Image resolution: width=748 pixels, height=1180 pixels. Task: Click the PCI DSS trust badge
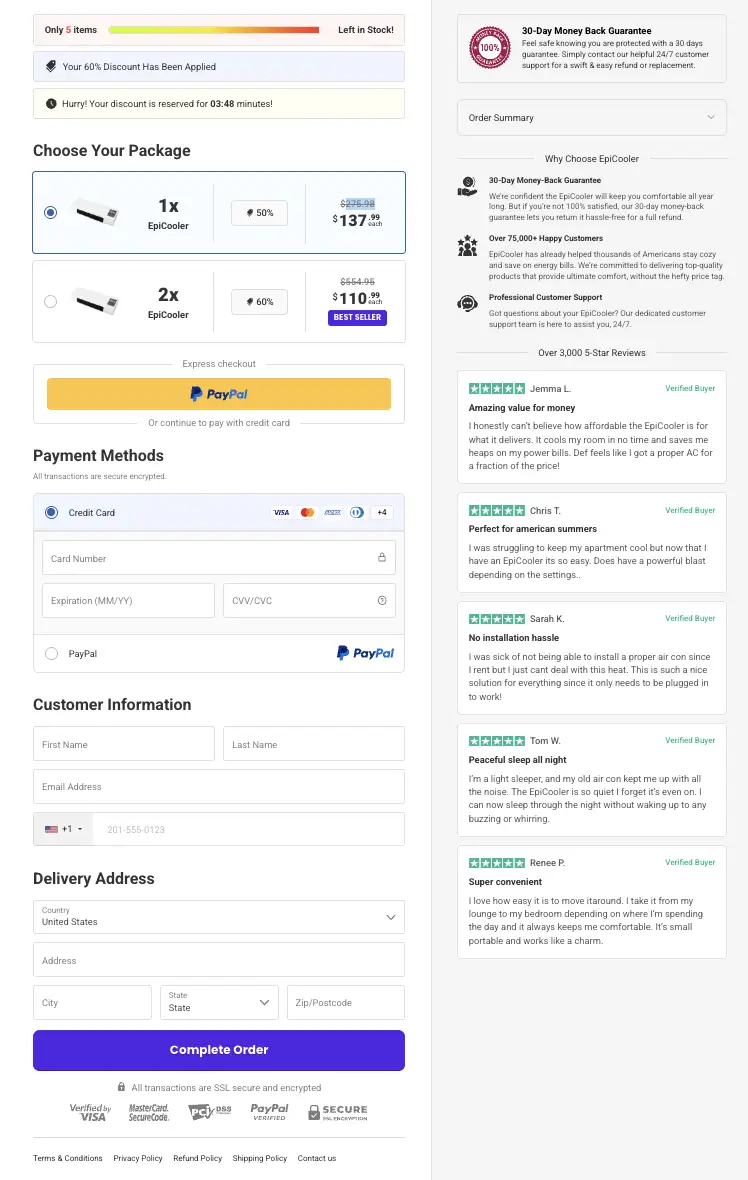click(210, 1112)
